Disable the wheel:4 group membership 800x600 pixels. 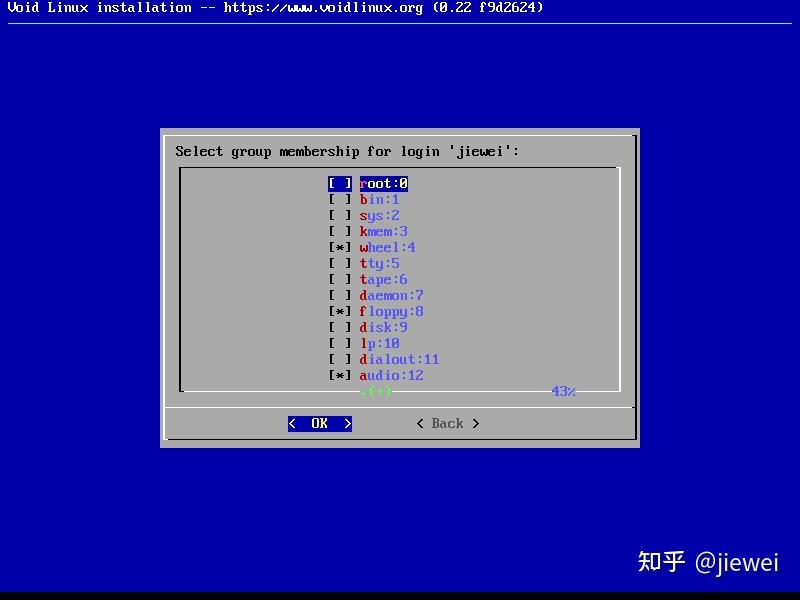tap(339, 247)
